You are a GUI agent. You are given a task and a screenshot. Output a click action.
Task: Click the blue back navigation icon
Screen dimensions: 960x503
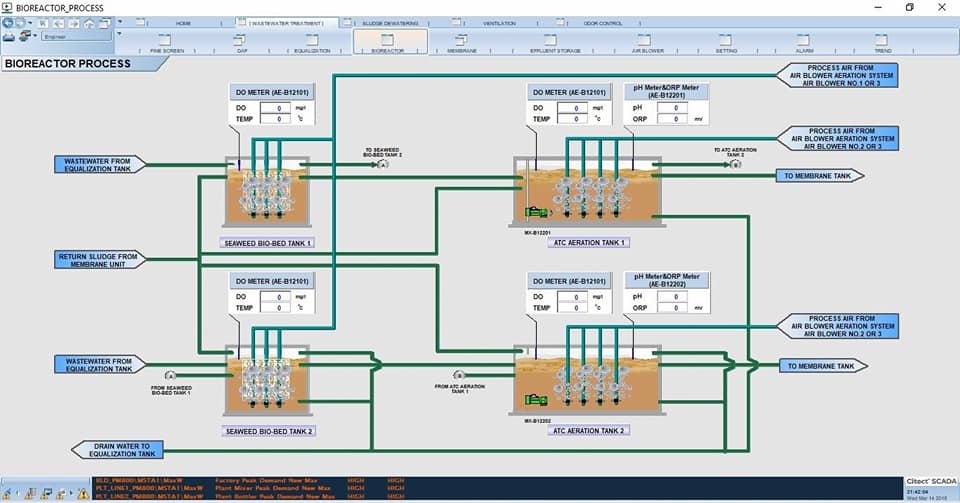point(8,23)
